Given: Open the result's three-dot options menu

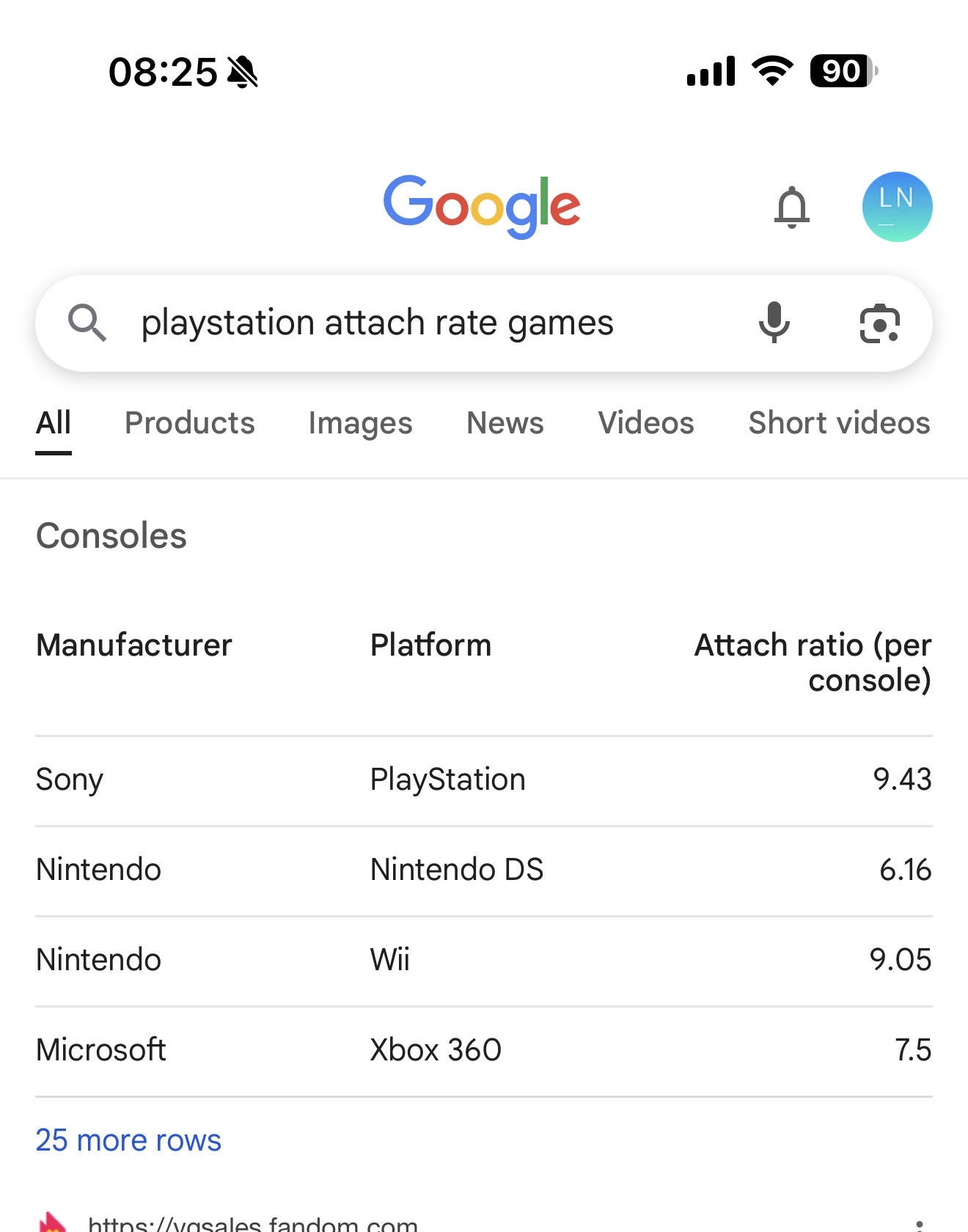Looking at the screenshot, I should [919, 1225].
